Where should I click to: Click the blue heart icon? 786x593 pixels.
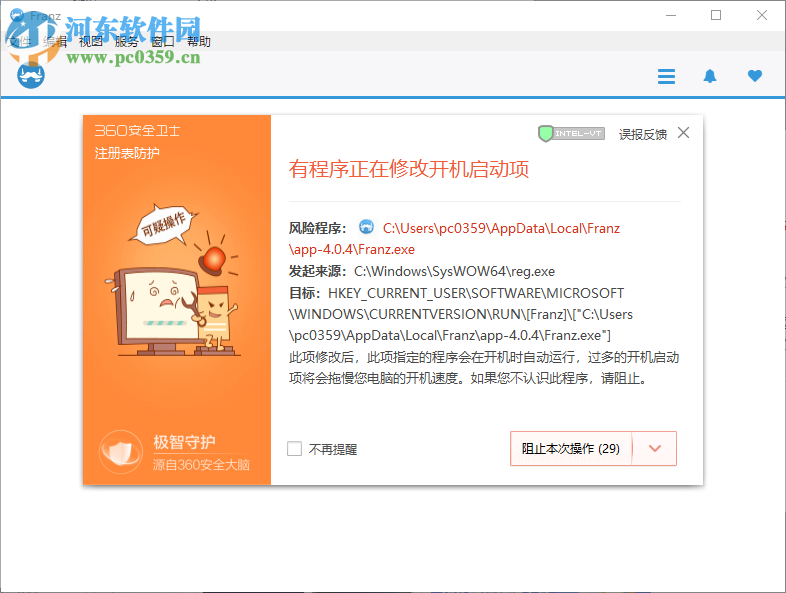point(755,76)
